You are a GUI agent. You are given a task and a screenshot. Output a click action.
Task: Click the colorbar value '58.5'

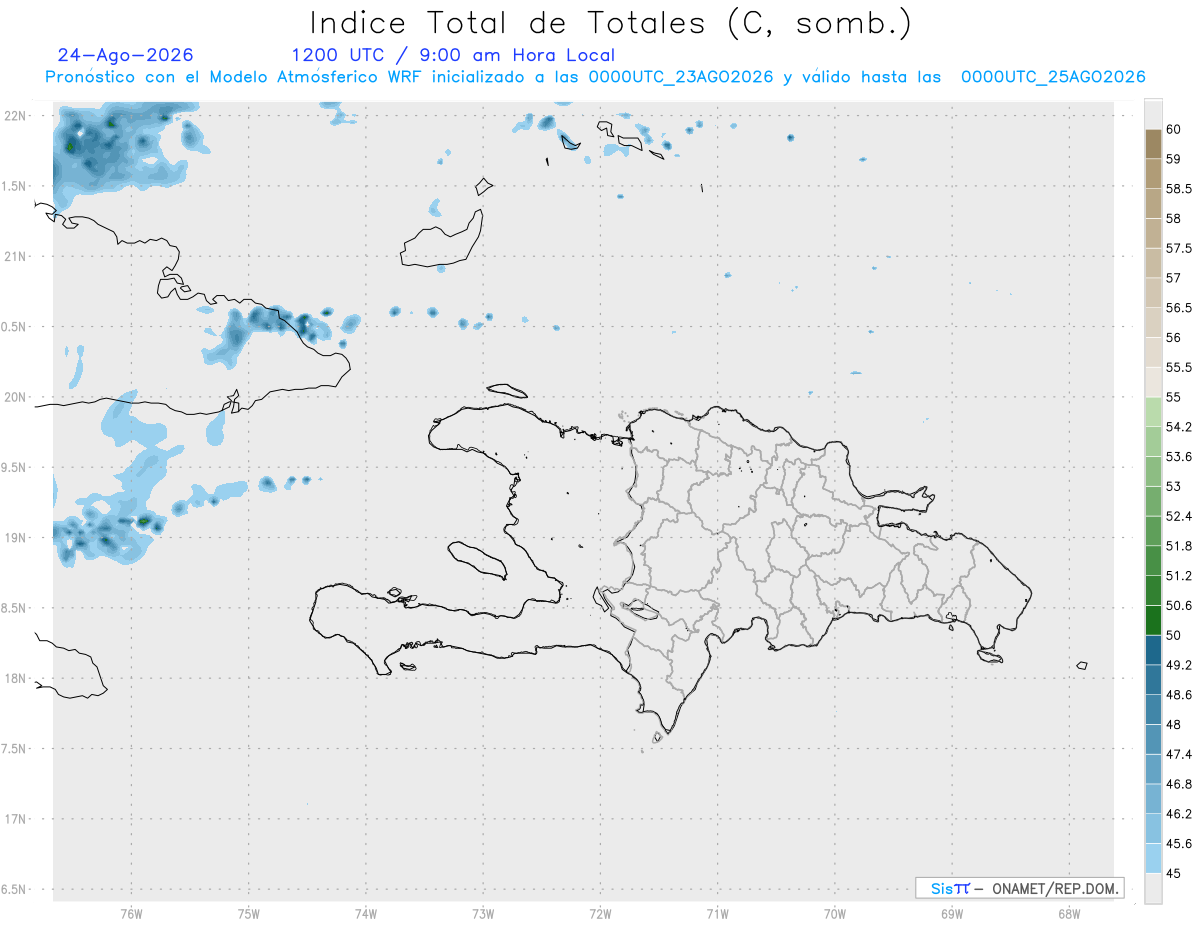pos(1179,189)
